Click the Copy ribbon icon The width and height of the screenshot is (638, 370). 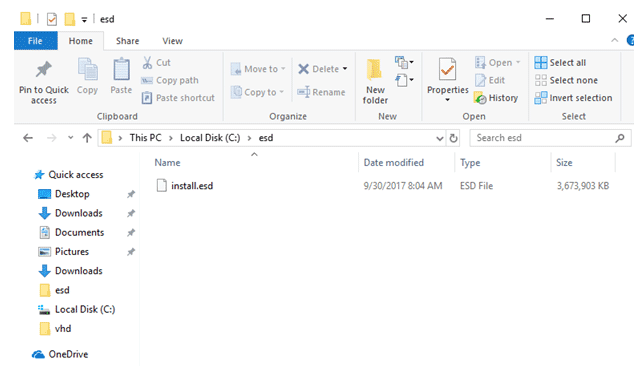[87, 77]
